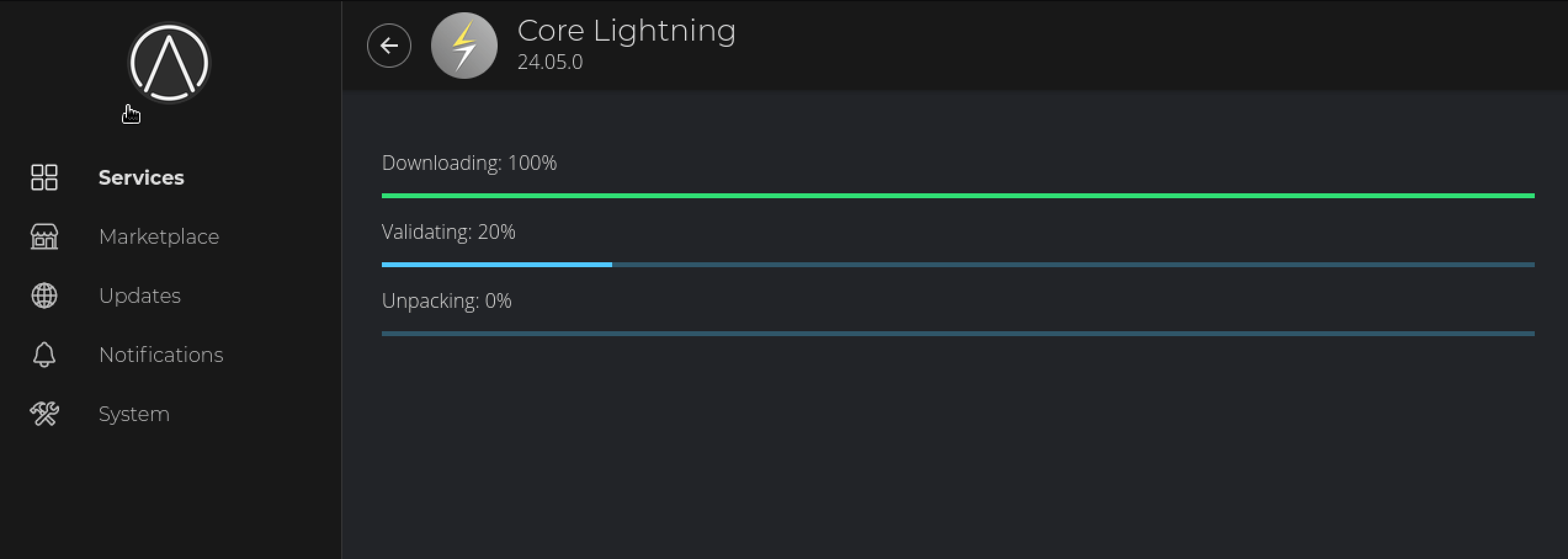Open the System menu label
Image resolution: width=1568 pixels, height=559 pixels.
pos(134,414)
